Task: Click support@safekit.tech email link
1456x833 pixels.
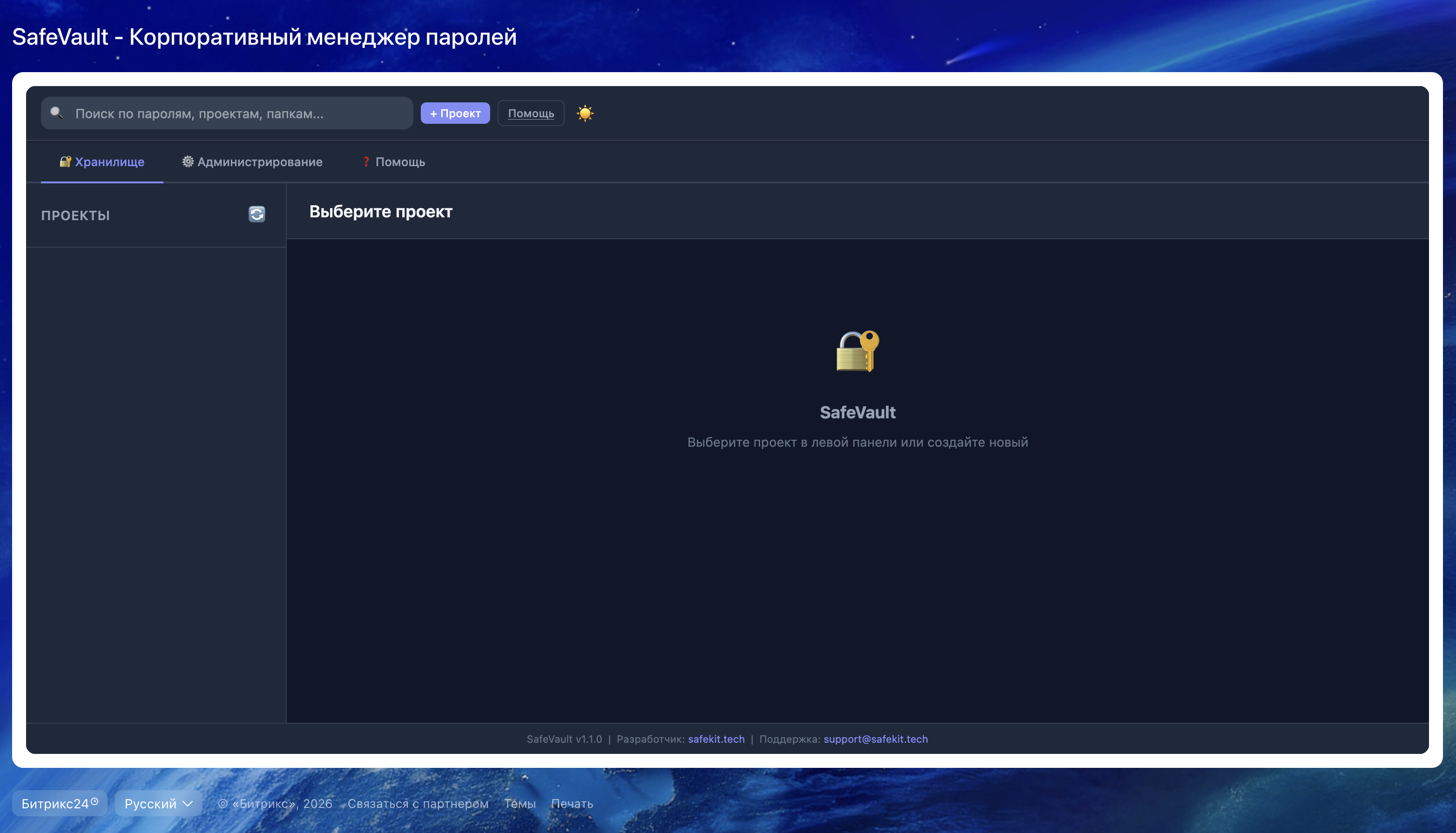Action: click(875, 739)
